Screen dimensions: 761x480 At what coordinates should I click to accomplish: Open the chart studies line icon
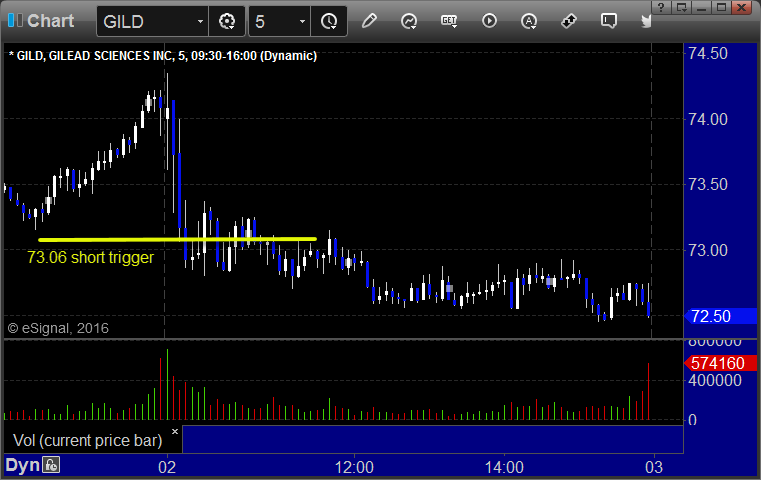pos(409,21)
